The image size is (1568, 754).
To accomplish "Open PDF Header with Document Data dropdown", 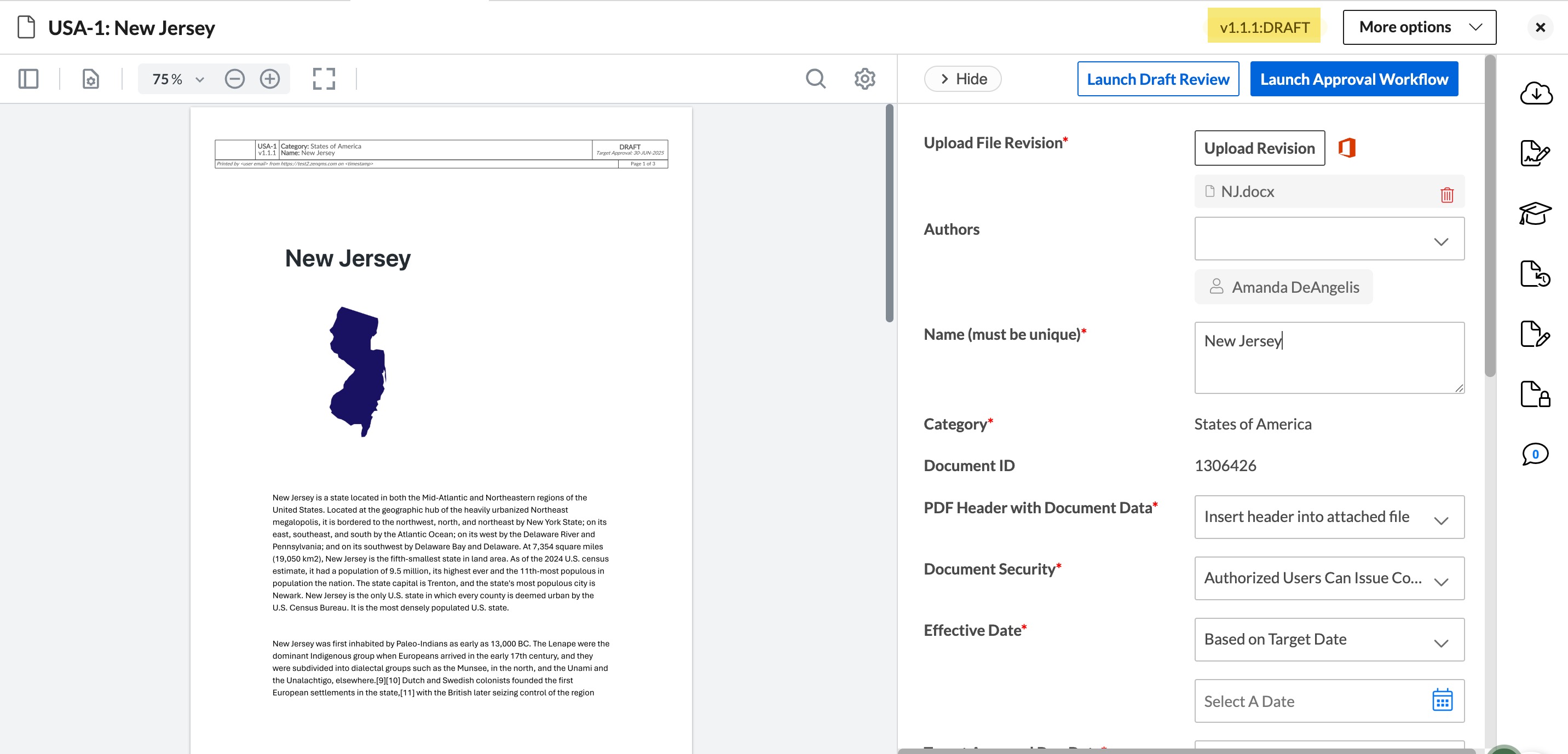I will [x=1329, y=517].
